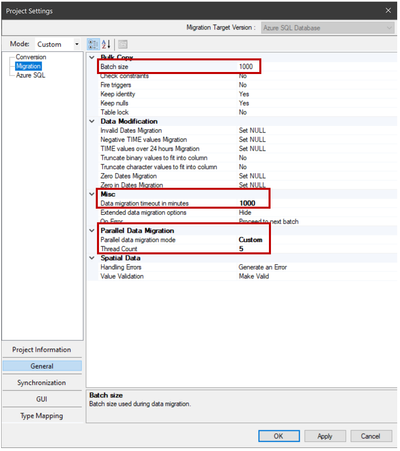The width and height of the screenshot is (400, 451).
Task: Click the Hide value for Extended options
Action: pyautogui.click(x=245, y=212)
